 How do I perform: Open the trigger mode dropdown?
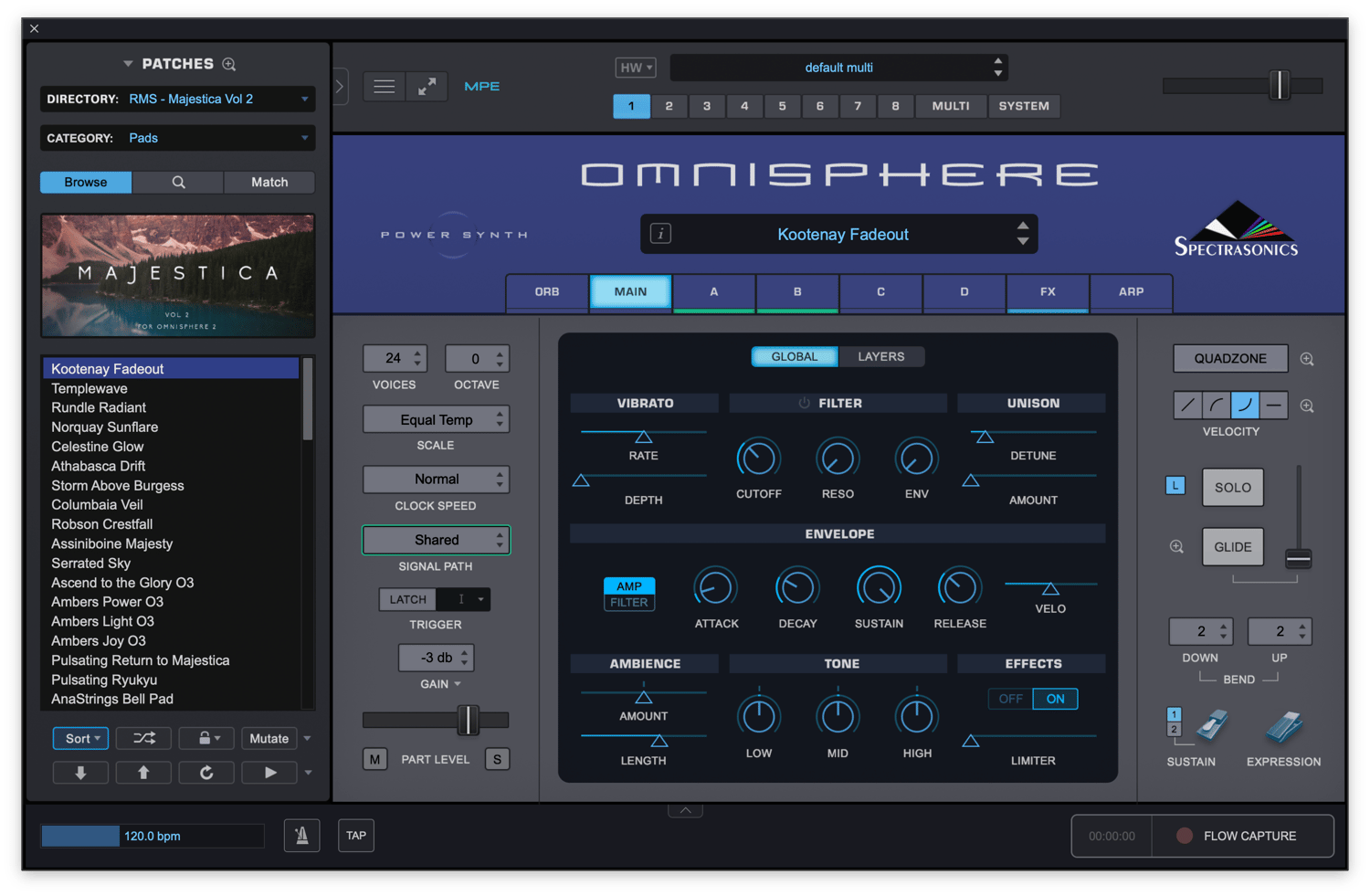click(x=463, y=599)
